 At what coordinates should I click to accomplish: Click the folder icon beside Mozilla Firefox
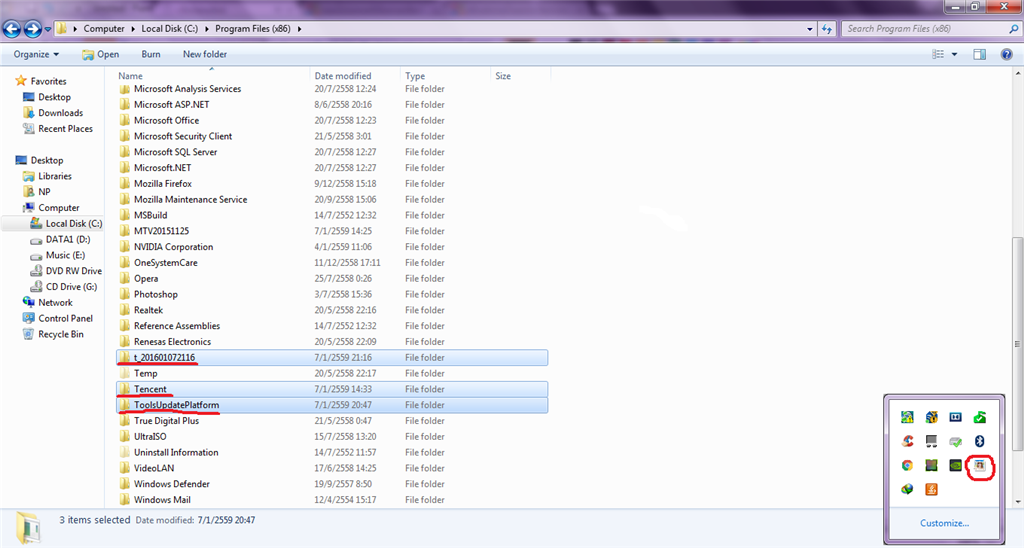(125, 184)
